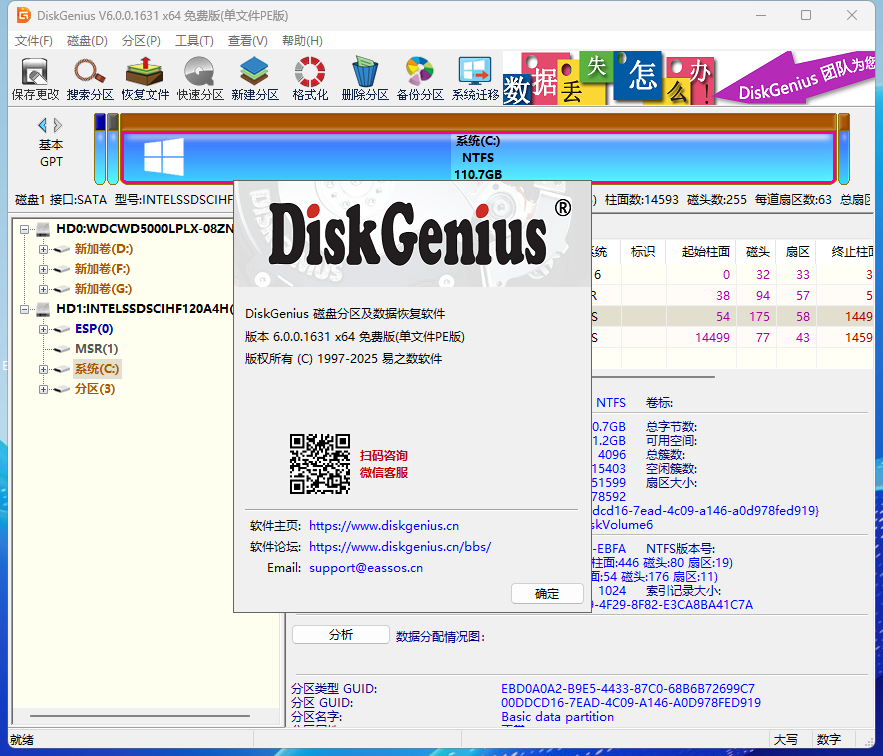Click the 磁头 column header

point(757,252)
